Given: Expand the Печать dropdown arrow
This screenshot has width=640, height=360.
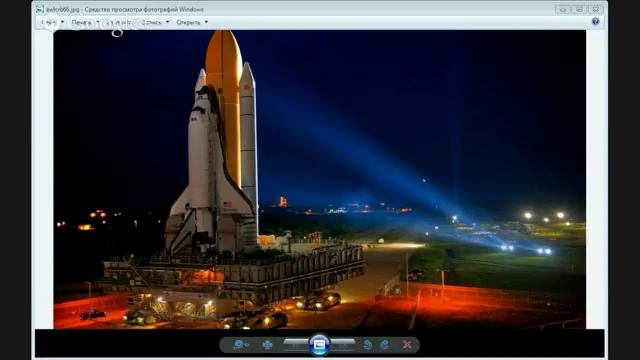Looking at the screenshot, I should click(x=98, y=22).
